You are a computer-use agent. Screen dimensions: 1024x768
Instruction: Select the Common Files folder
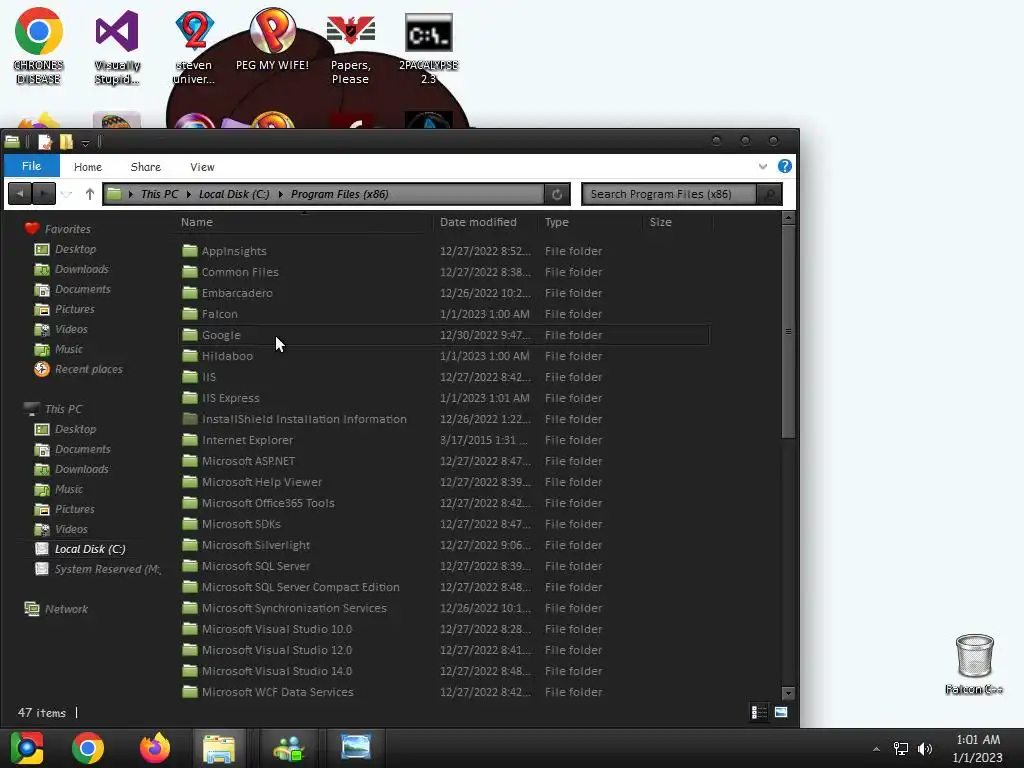pyautogui.click(x=444, y=272)
